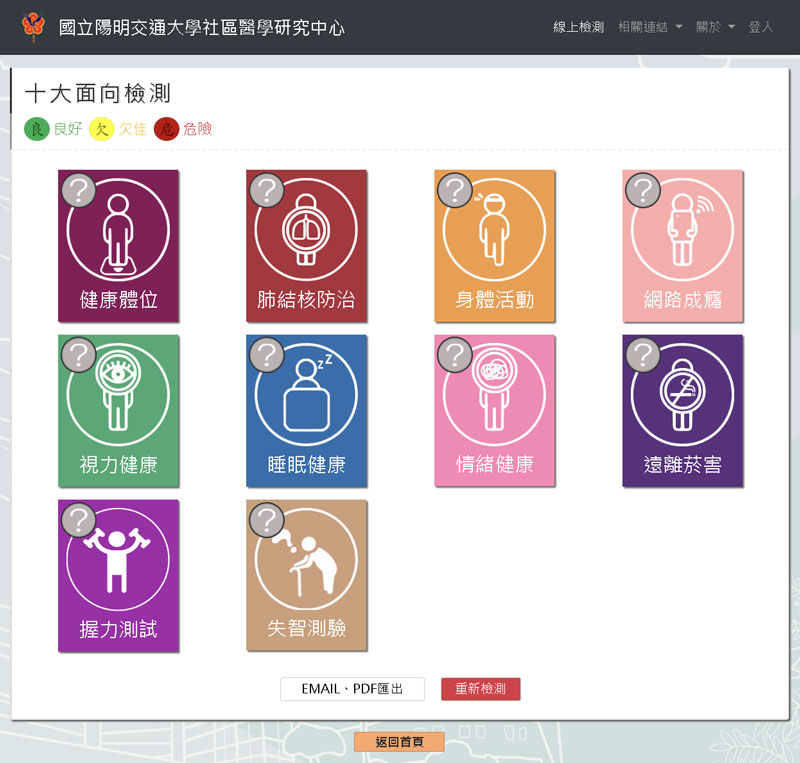Open the 握力測試 test card

[118, 576]
